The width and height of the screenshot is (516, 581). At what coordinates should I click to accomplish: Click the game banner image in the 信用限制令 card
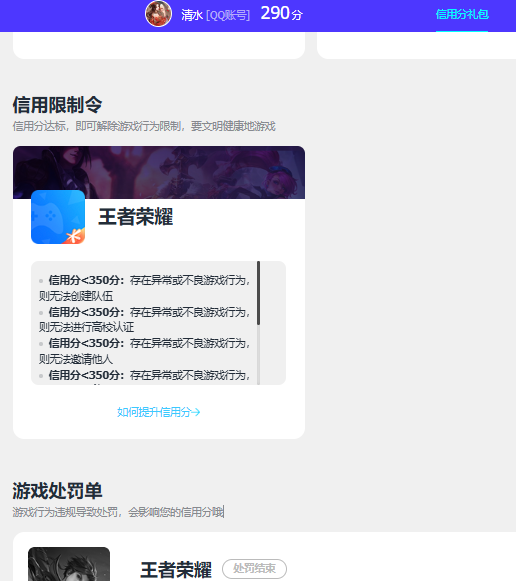(159, 172)
